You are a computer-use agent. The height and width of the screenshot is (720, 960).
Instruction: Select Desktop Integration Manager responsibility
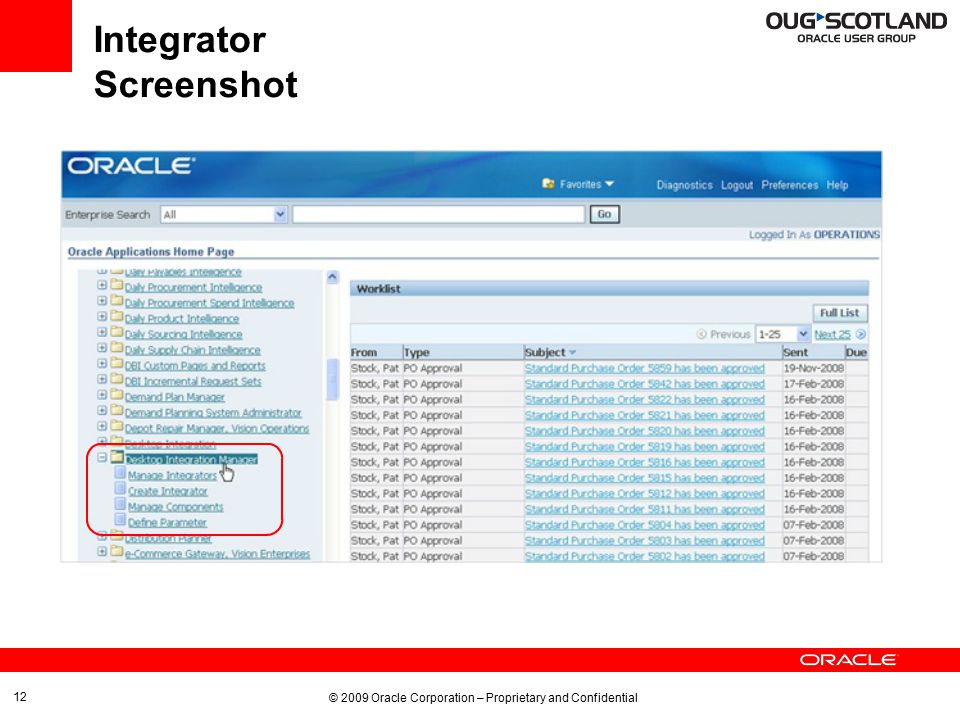[191, 460]
